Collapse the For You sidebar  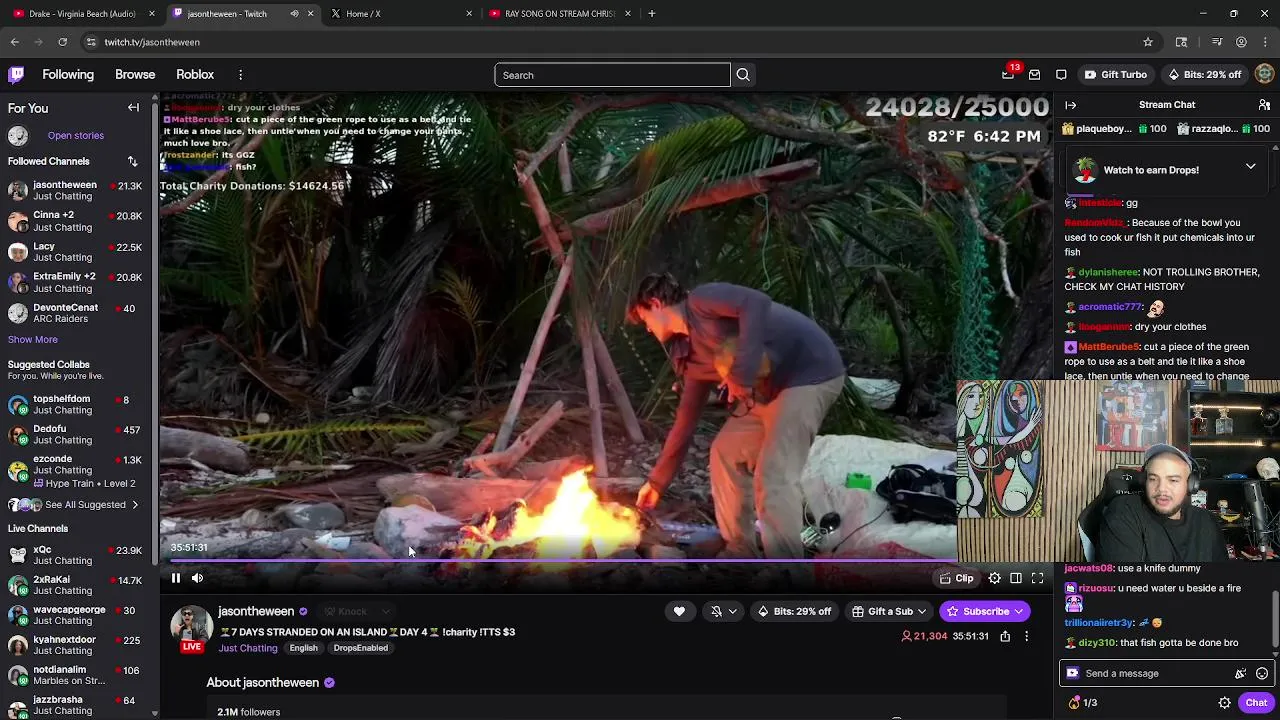133,108
